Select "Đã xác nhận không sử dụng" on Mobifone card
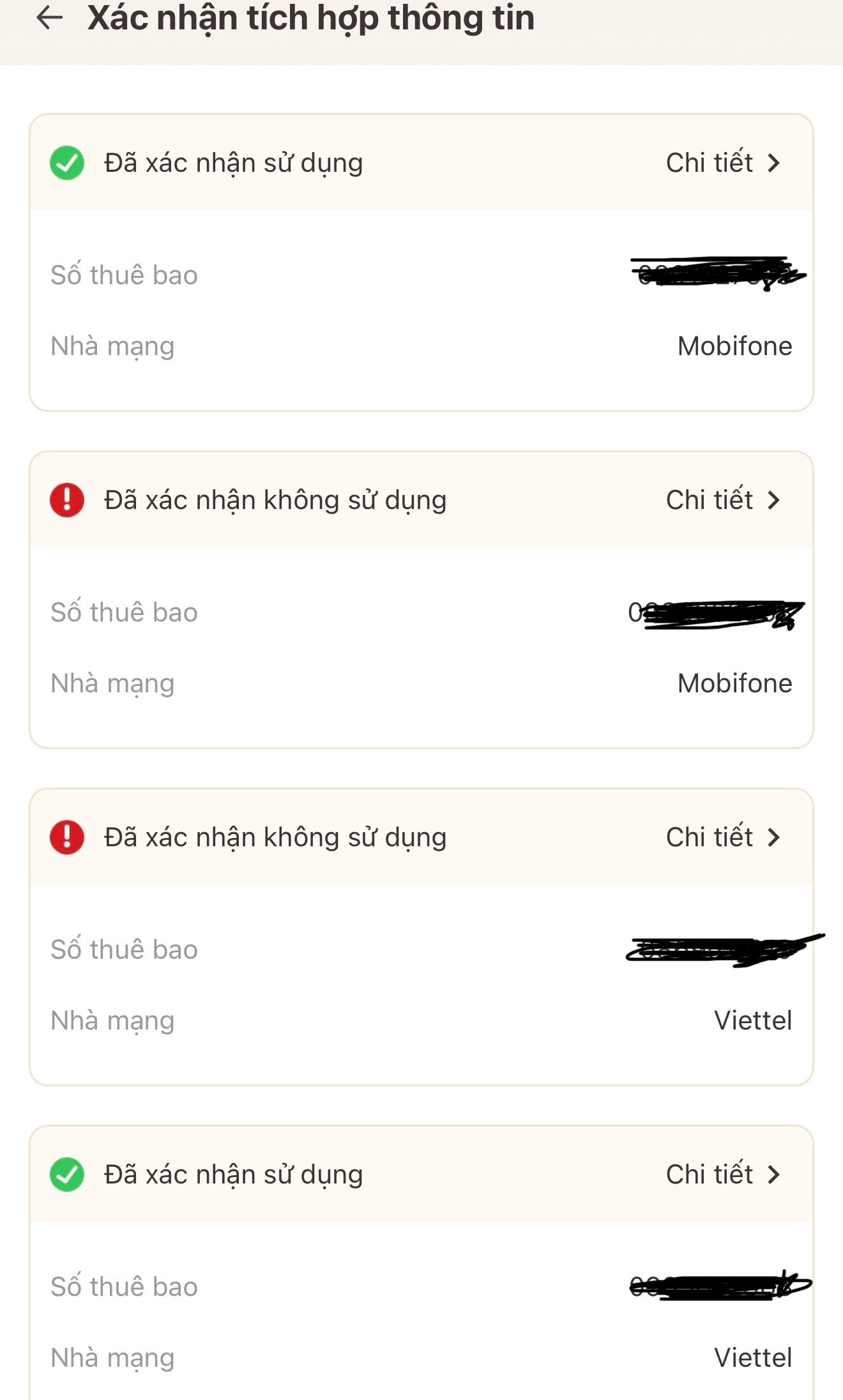This screenshot has height=1400, width=843. [275, 500]
